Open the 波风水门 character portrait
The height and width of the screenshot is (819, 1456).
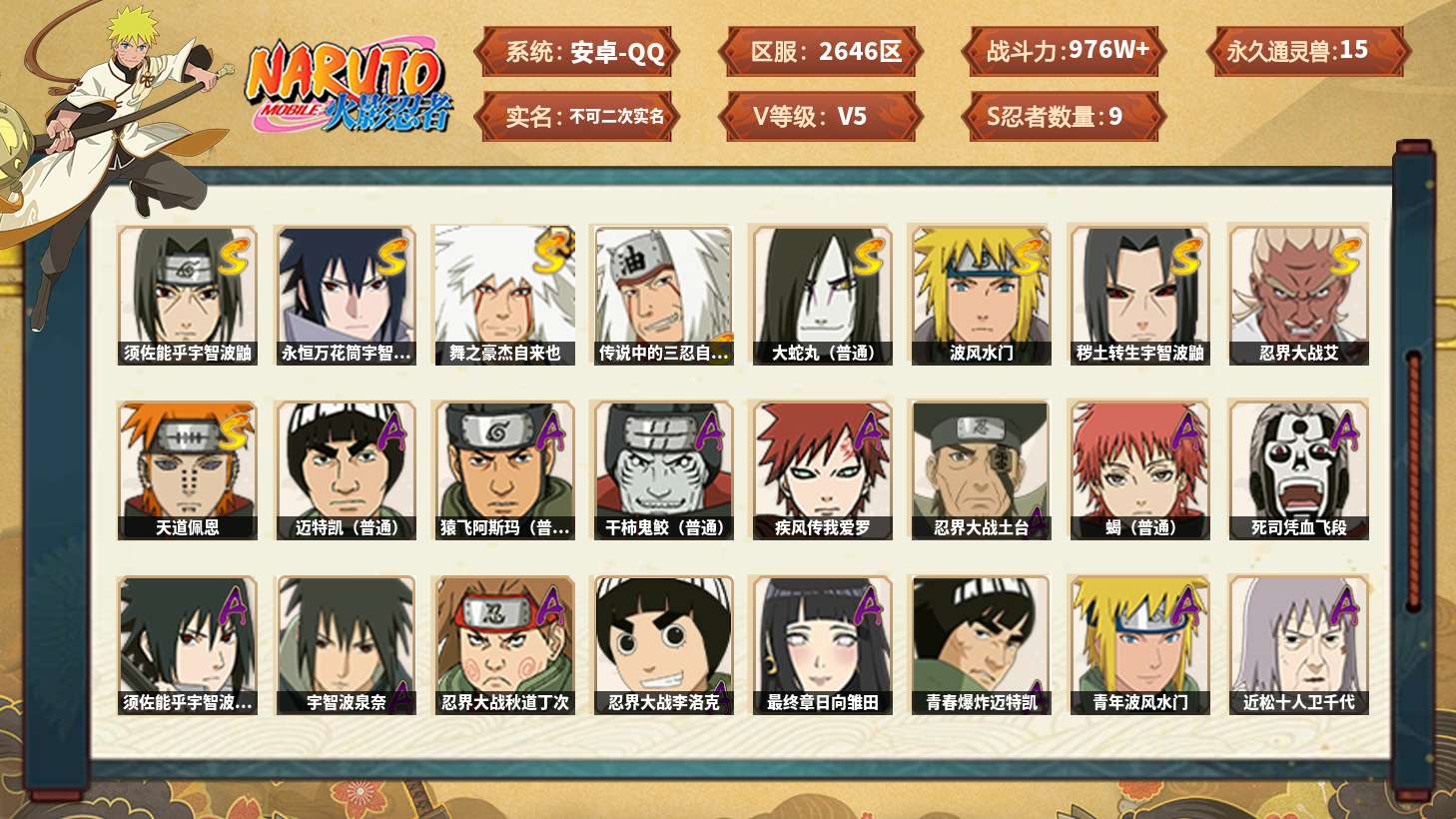[981, 296]
